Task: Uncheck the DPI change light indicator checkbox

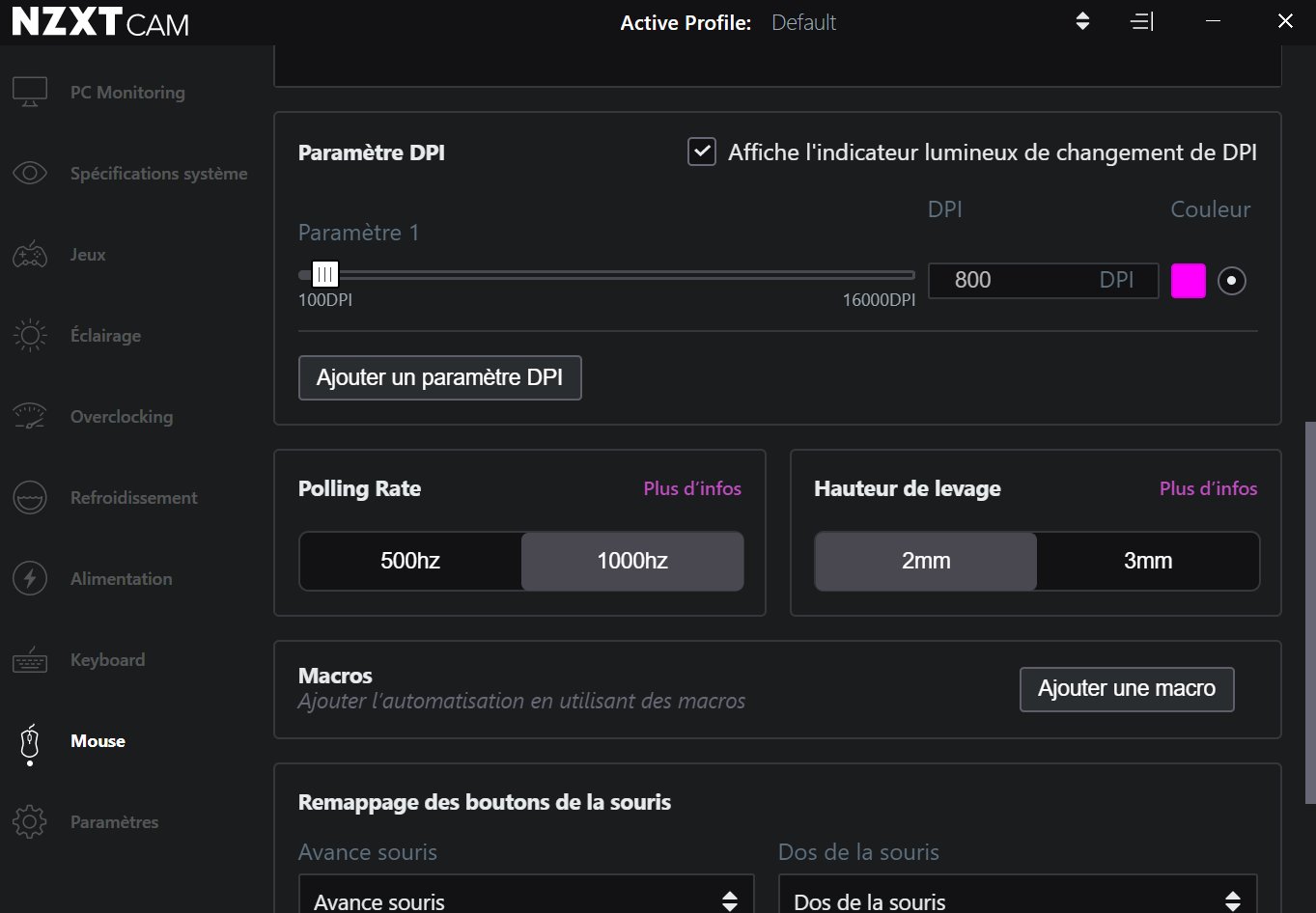Action: pyautogui.click(x=702, y=152)
